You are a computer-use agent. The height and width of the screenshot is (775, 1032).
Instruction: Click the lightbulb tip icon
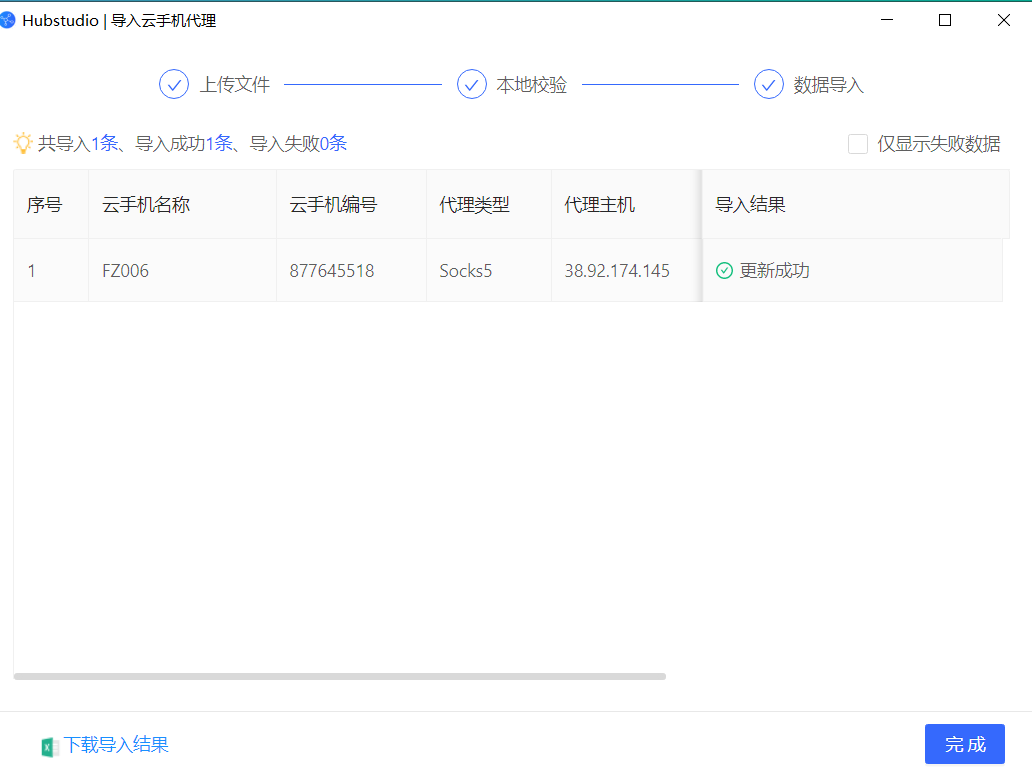pyautogui.click(x=23, y=143)
